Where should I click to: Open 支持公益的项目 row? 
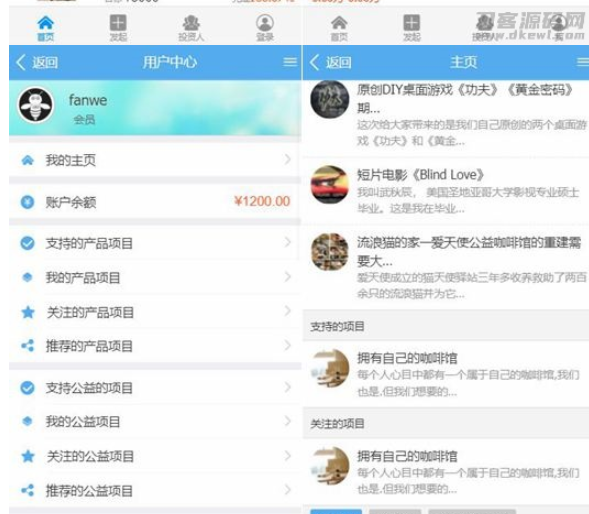click(x=155, y=387)
